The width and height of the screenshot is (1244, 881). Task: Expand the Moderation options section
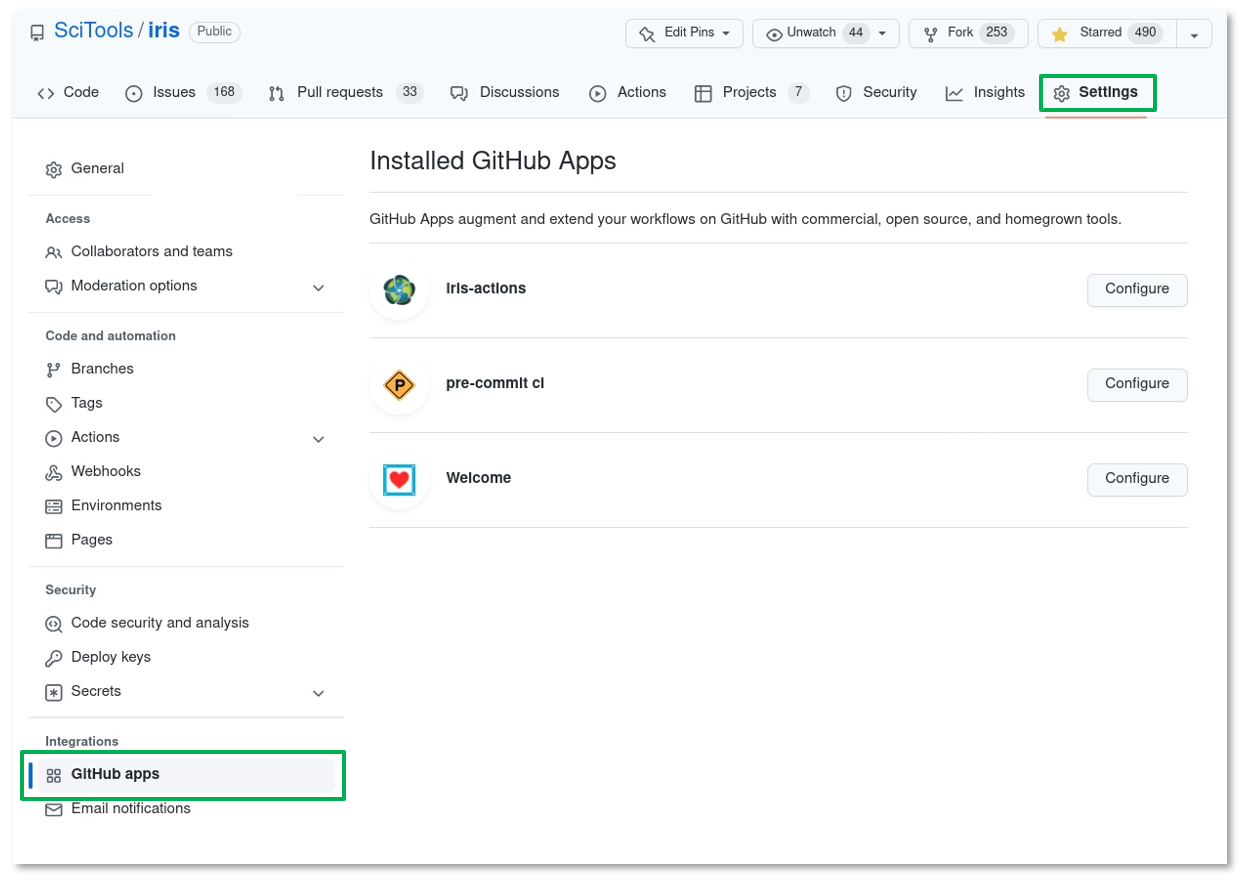coord(318,288)
